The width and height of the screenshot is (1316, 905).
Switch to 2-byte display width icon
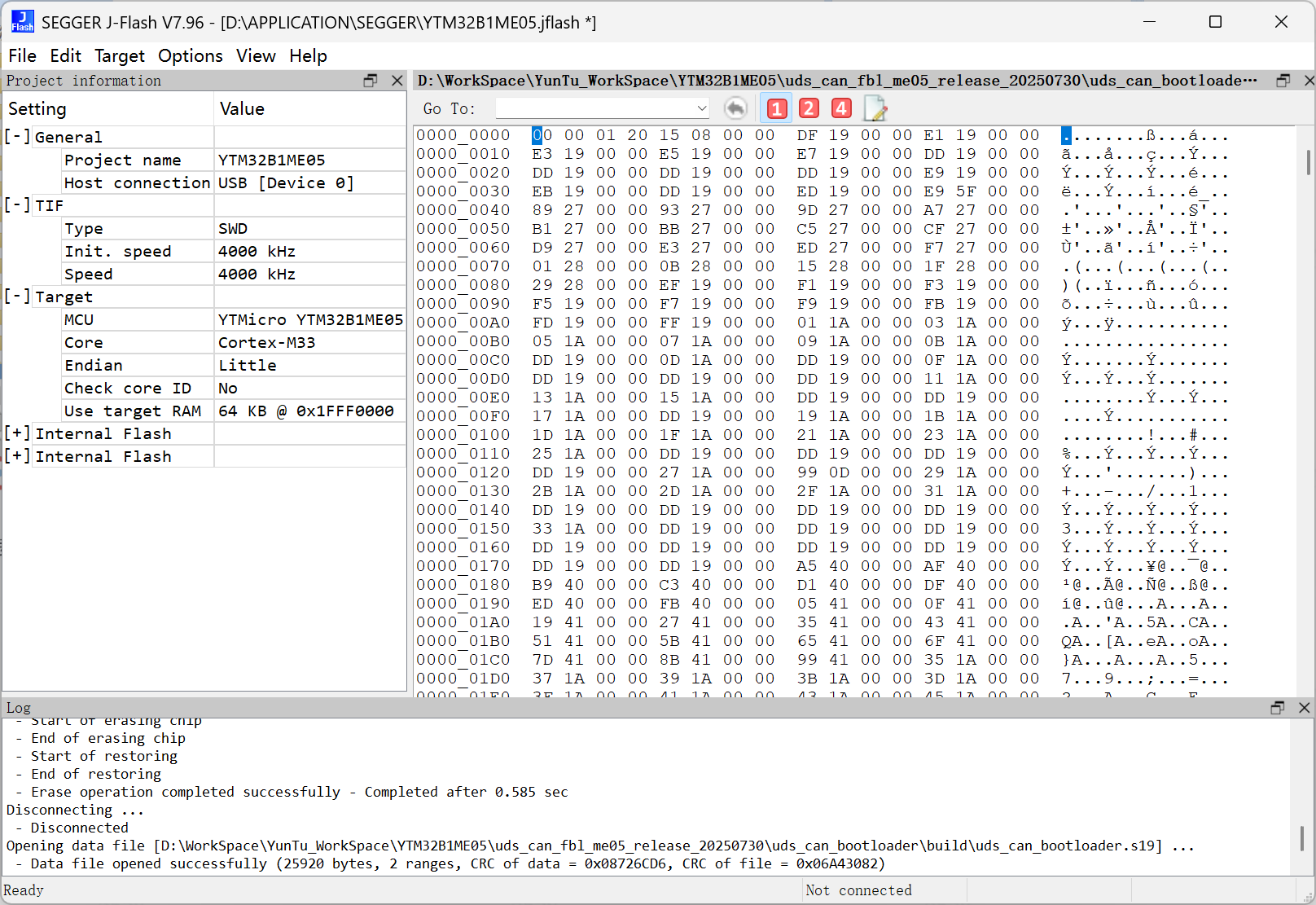809,108
